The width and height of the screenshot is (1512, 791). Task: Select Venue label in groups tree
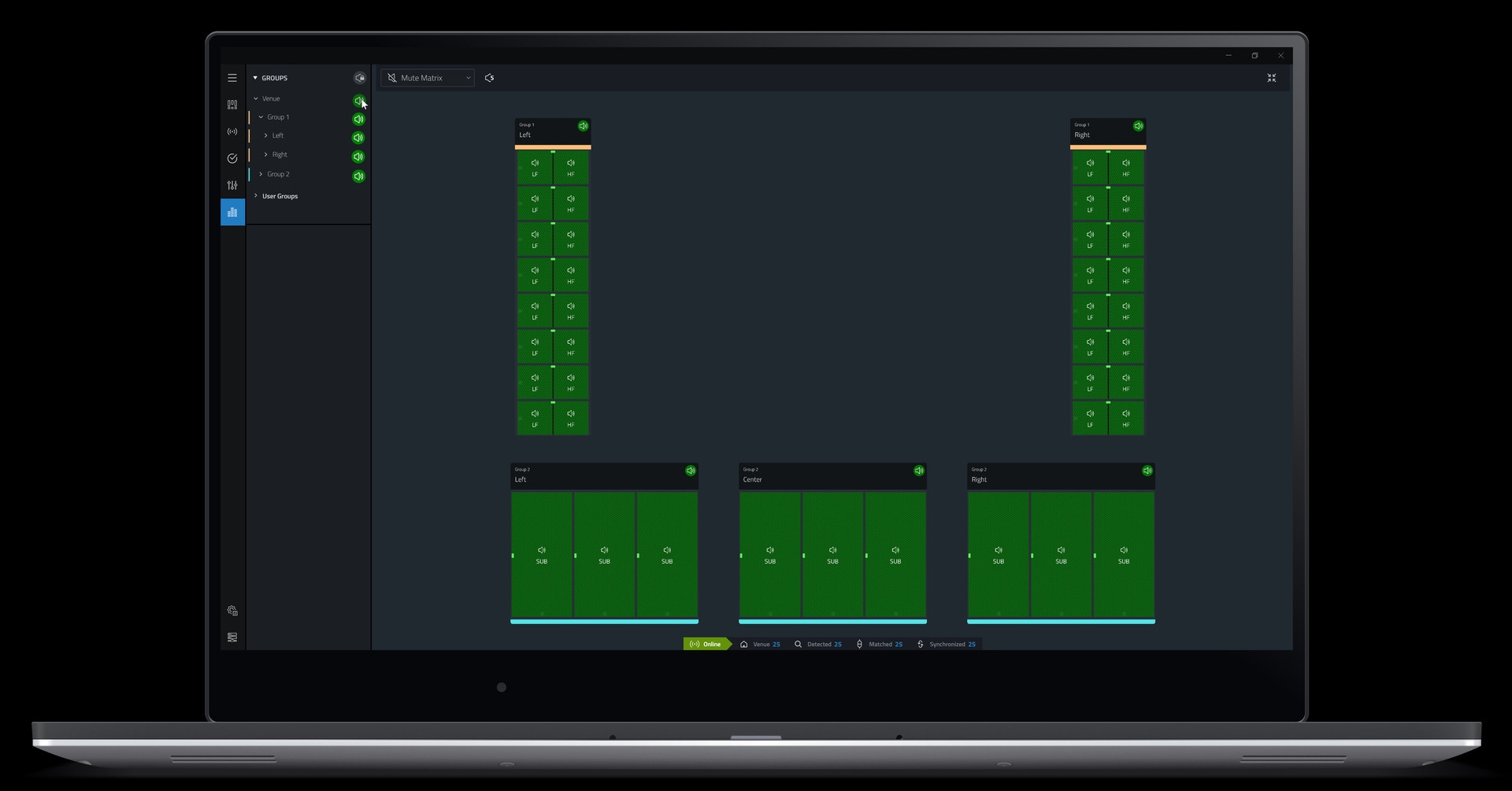click(271, 98)
